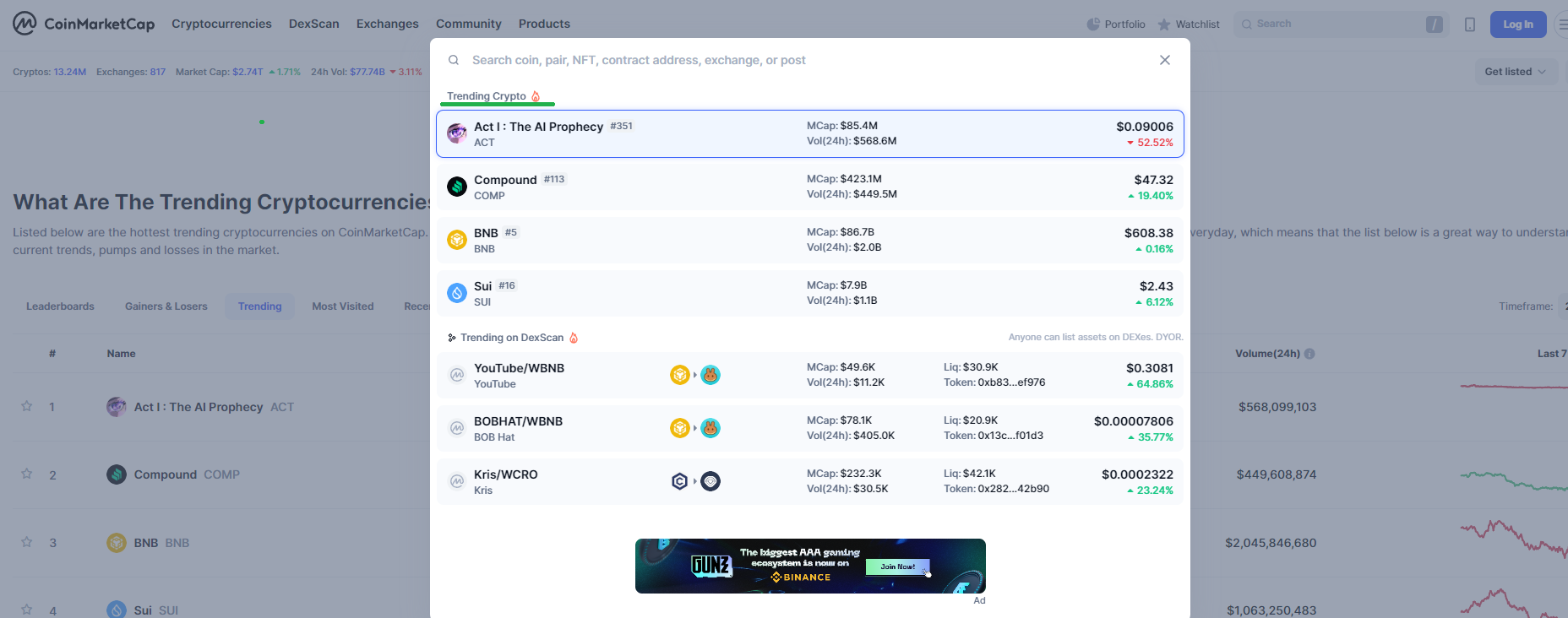Click the YouTube/WBNB pair token icons
This screenshot has width=1568, height=618.
pos(695,375)
